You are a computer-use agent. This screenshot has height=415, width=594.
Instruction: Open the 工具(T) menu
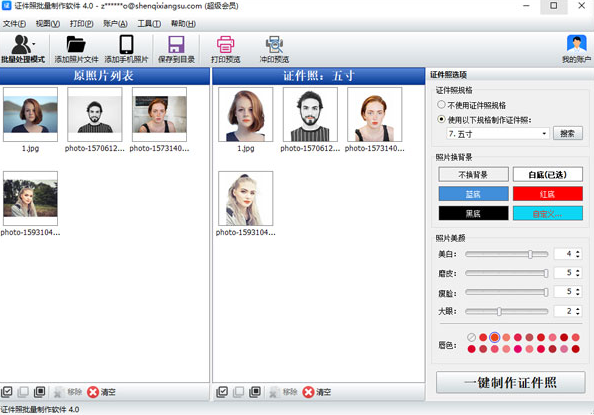[149, 23]
